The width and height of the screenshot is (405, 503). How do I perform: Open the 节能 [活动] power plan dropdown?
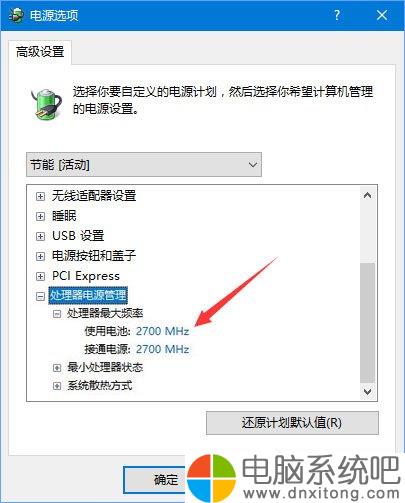click(x=144, y=165)
